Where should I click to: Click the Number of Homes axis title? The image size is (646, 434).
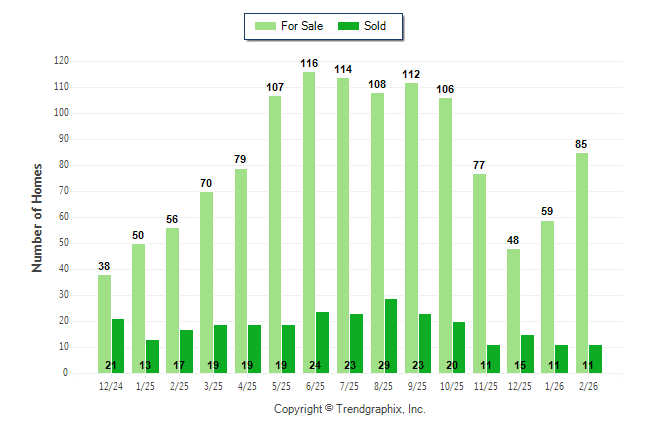37,217
